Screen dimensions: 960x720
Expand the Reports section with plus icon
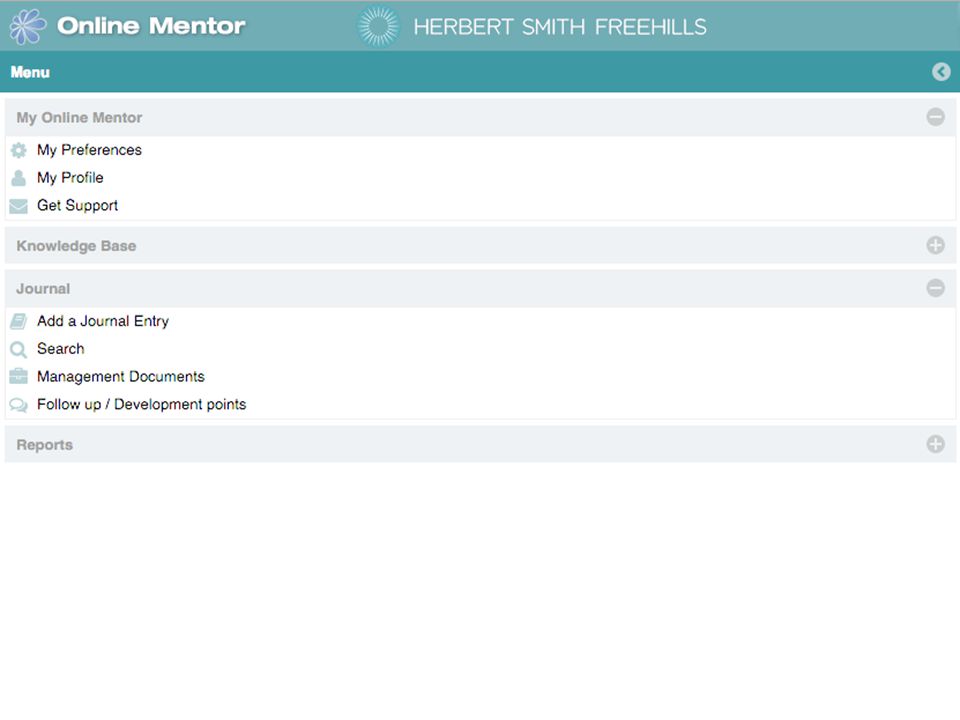point(935,444)
